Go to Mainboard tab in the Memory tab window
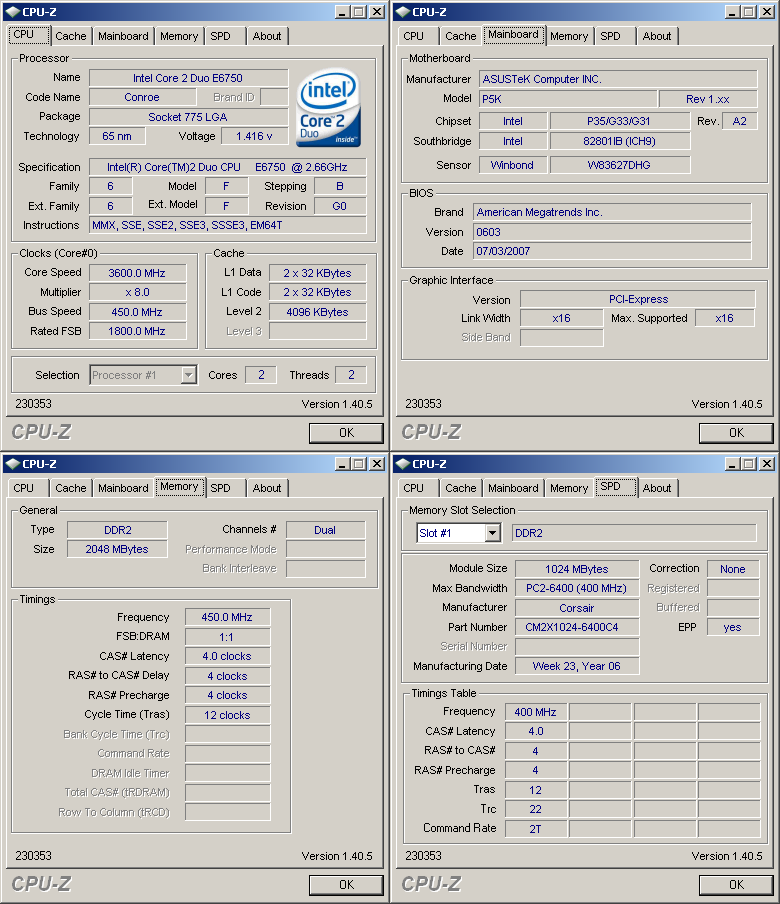 (123, 488)
